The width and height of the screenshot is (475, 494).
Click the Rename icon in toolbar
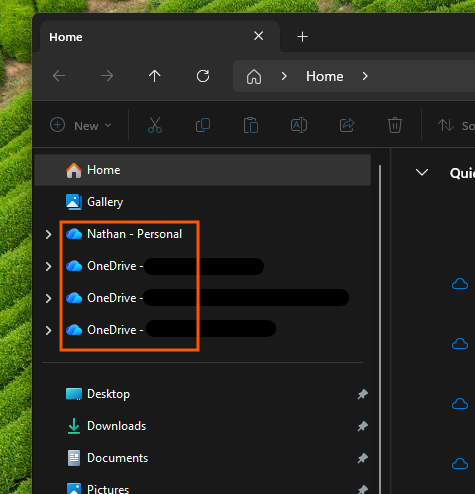click(x=299, y=125)
